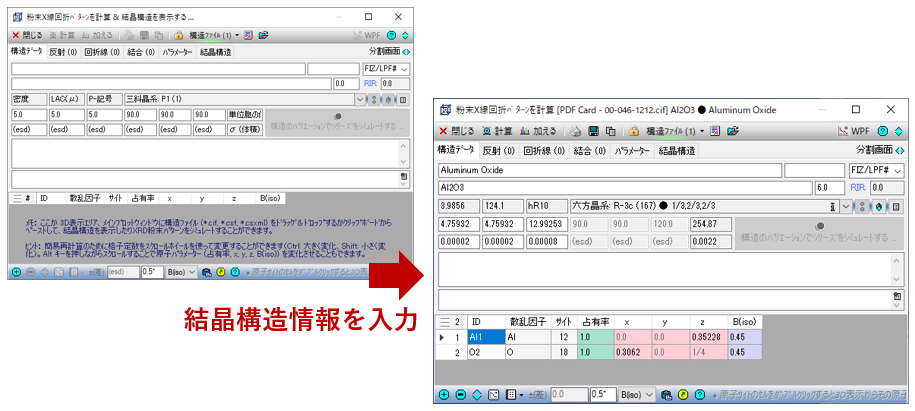Image resolution: width=915 pixels, height=411 pixels.
Task: Click 分割画面 arrows in Aluminum Oxide window
Action: [x=899, y=151]
